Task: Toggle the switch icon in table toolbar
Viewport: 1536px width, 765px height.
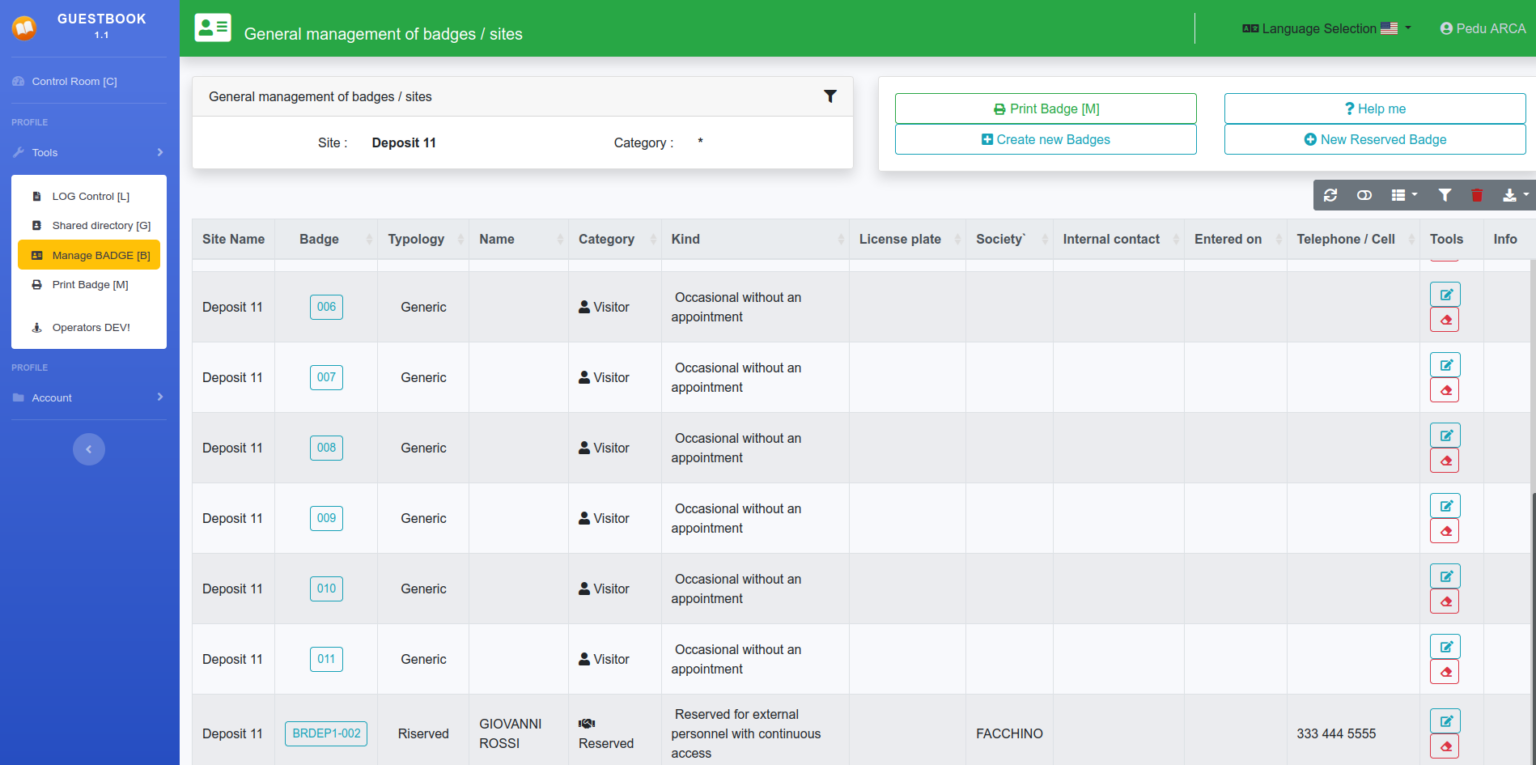Action: click(1364, 196)
